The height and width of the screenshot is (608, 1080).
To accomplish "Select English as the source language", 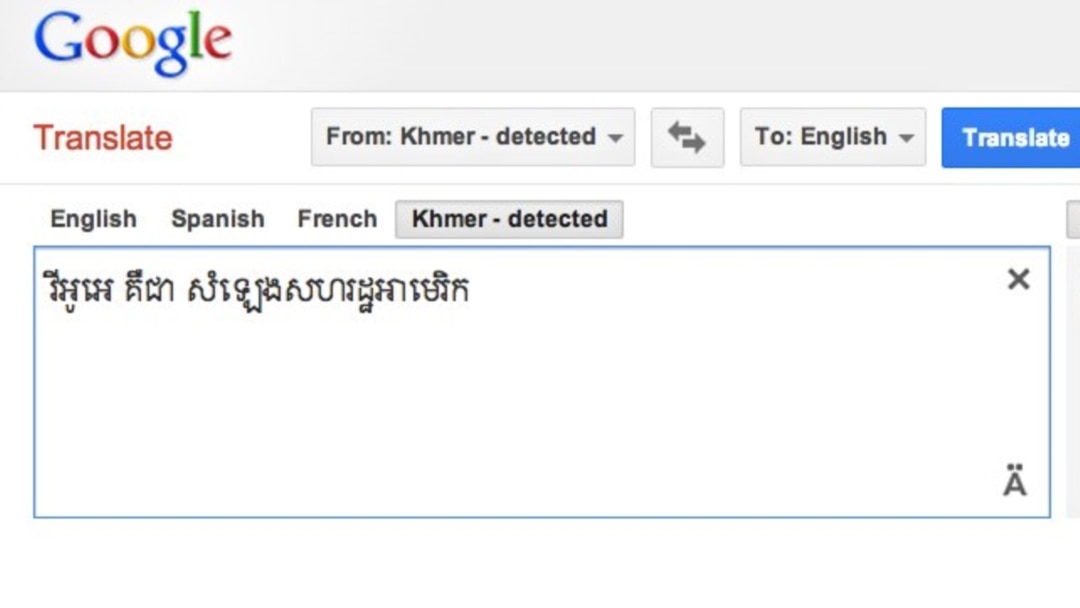I will (93, 219).
